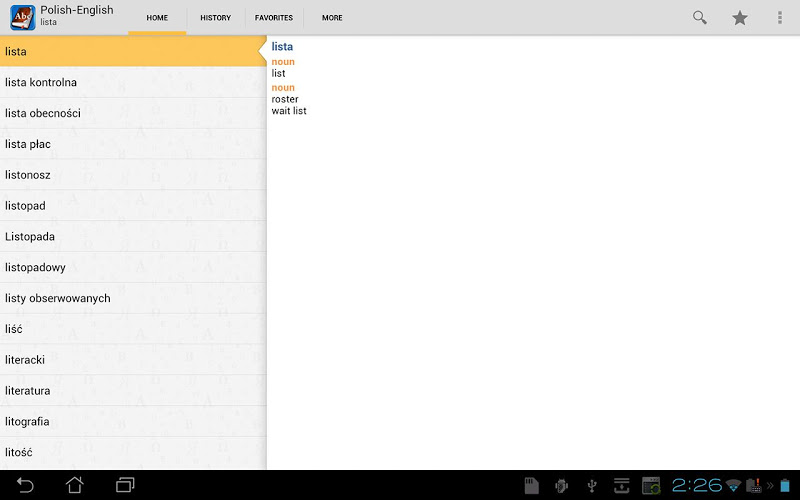
Task: Tap the Android debug notification icon
Action: (562, 486)
